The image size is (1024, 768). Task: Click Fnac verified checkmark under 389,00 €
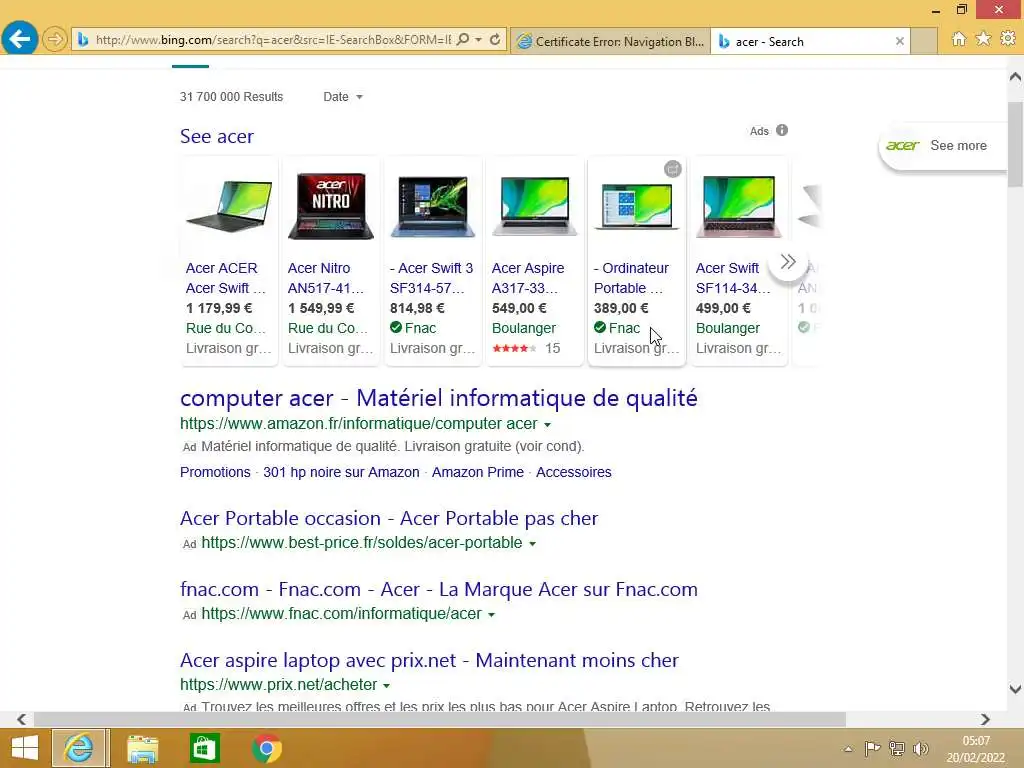[600, 328]
